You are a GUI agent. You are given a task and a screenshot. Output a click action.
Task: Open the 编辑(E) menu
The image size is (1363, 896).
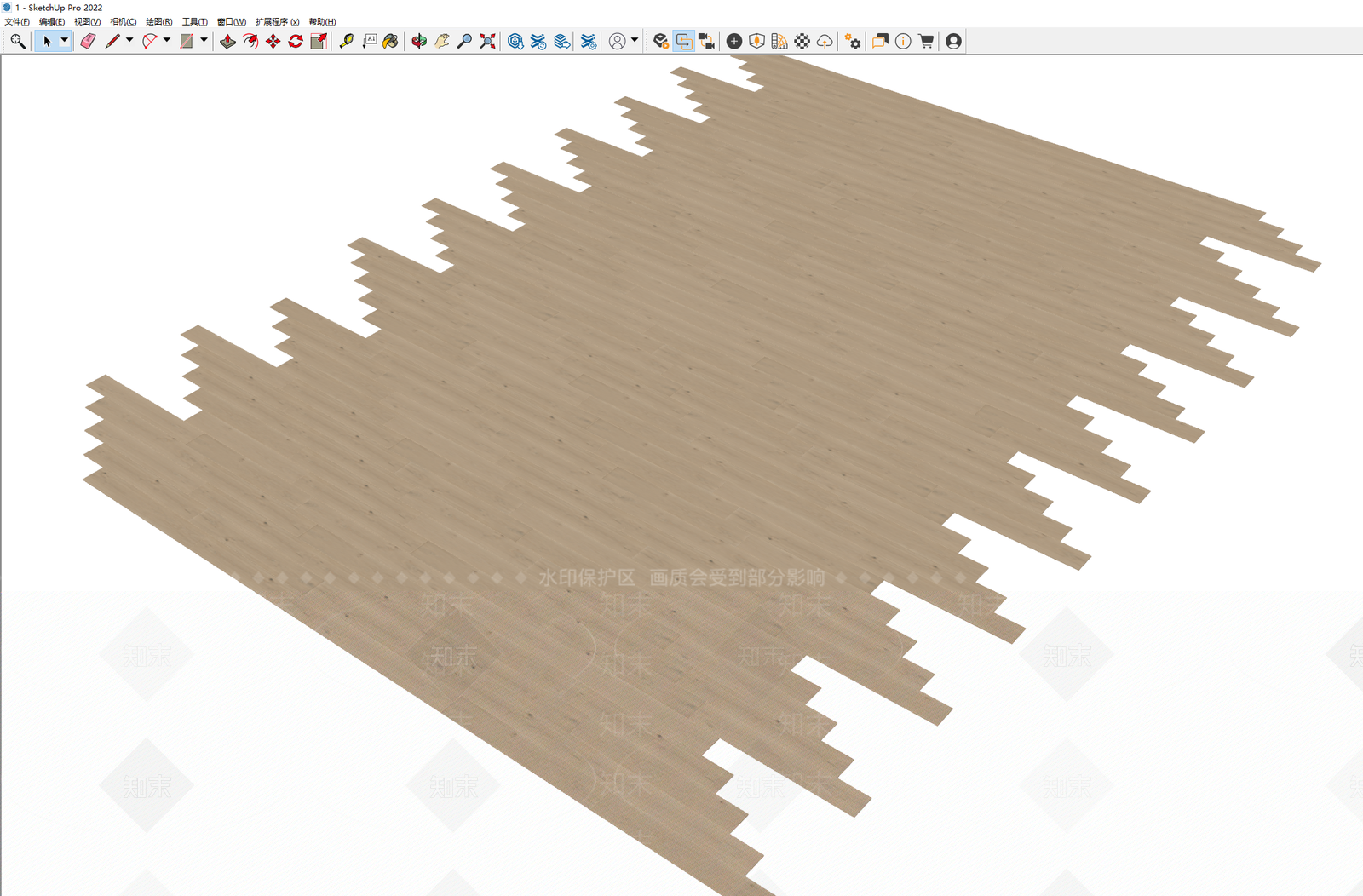[52, 22]
